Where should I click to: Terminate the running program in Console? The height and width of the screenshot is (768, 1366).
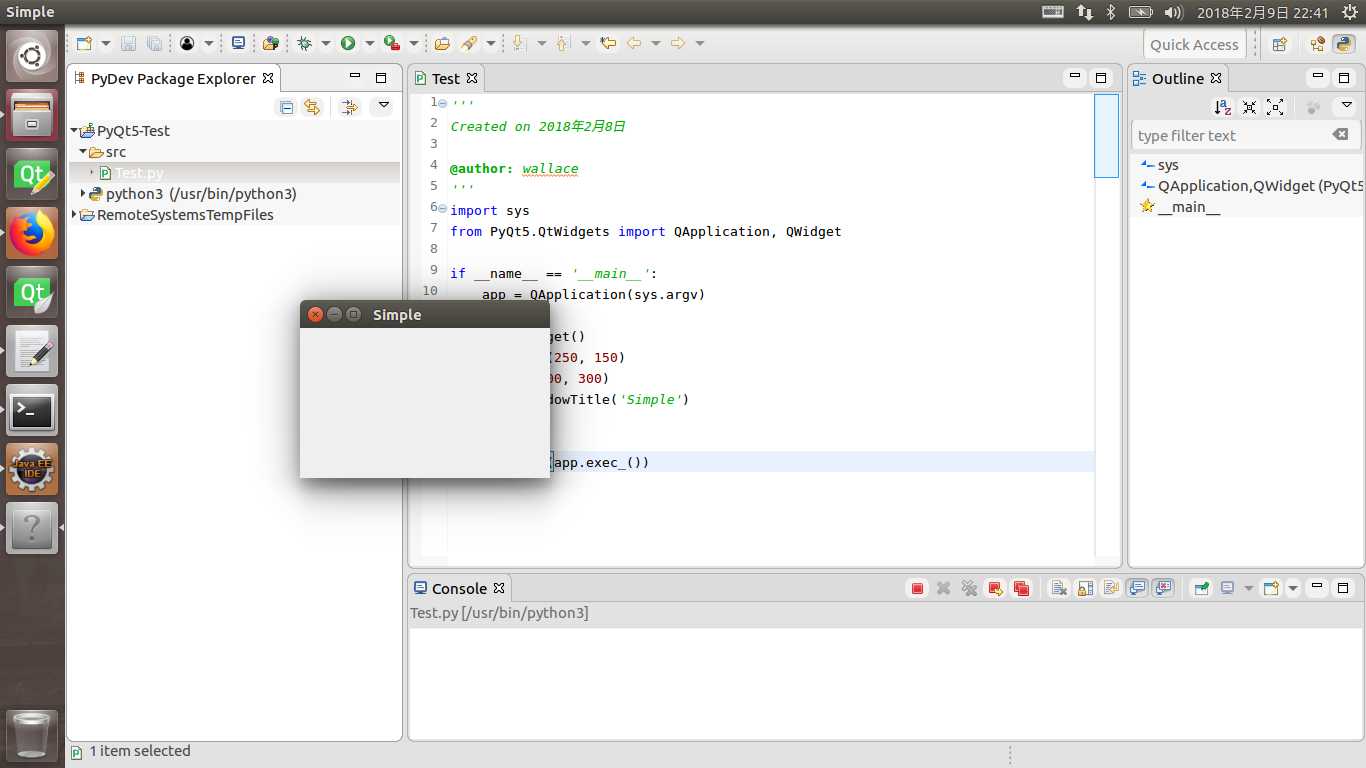coord(917,588)
